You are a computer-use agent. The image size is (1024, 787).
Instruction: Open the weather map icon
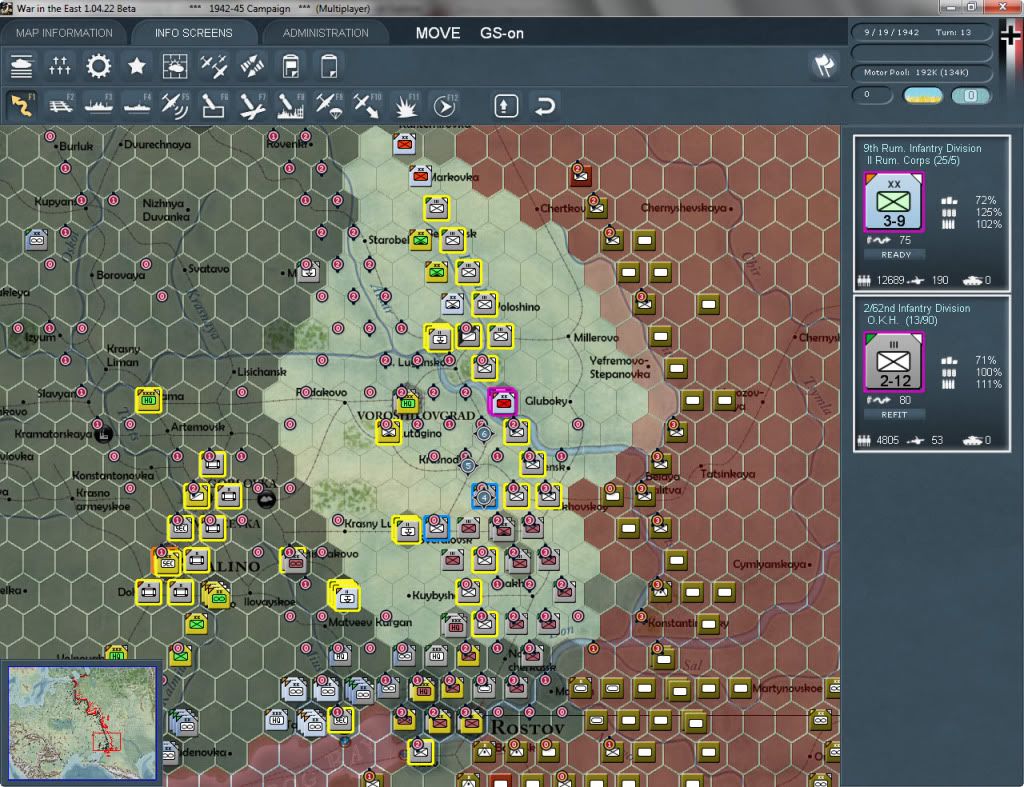[175, 66]
